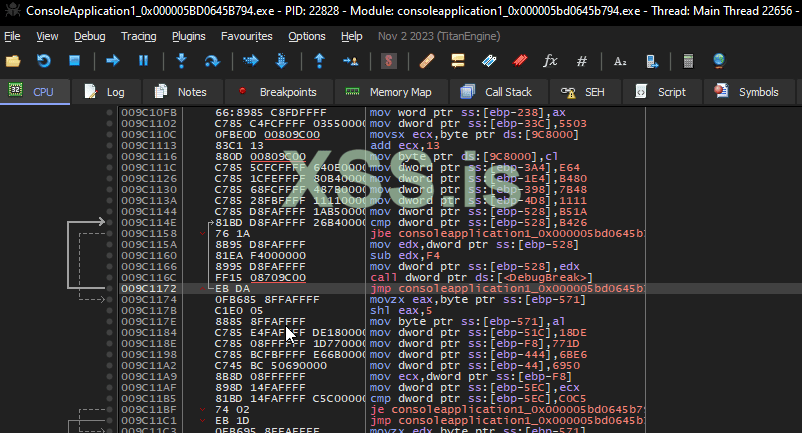This screenshot has height=433, width=802.
Task: Show the Labels tag icon
Action: pyautogui.click(x=489, y=61)
